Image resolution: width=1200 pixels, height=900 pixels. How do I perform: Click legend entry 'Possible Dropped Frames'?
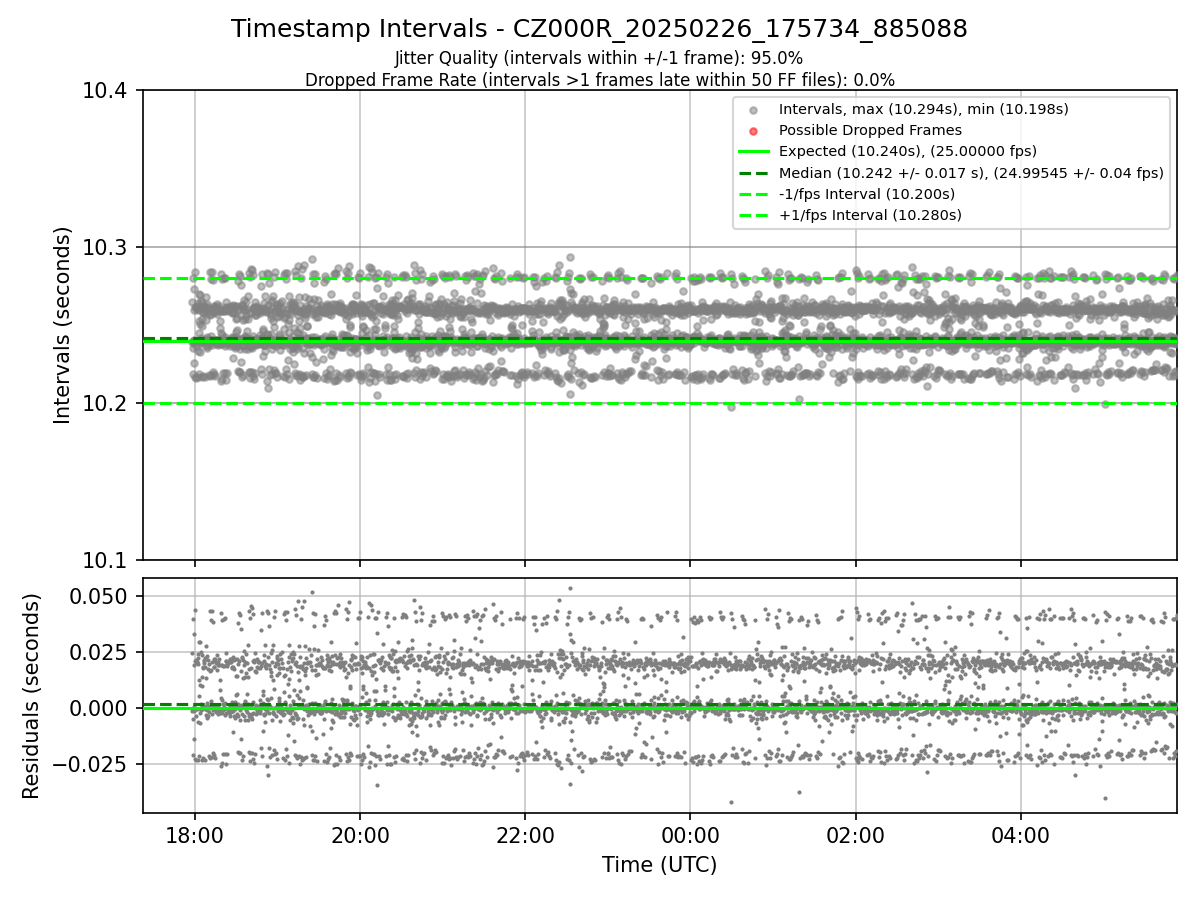point(870,130)
